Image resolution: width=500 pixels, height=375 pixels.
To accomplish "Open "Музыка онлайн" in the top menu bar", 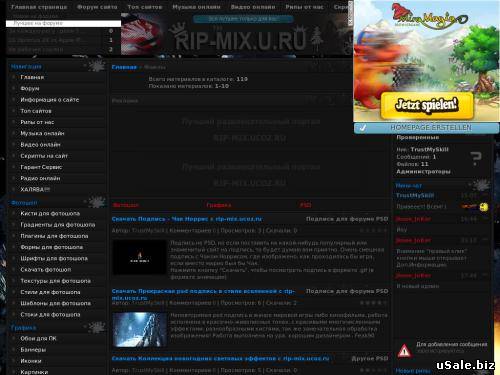I will (x=196, y=7).
